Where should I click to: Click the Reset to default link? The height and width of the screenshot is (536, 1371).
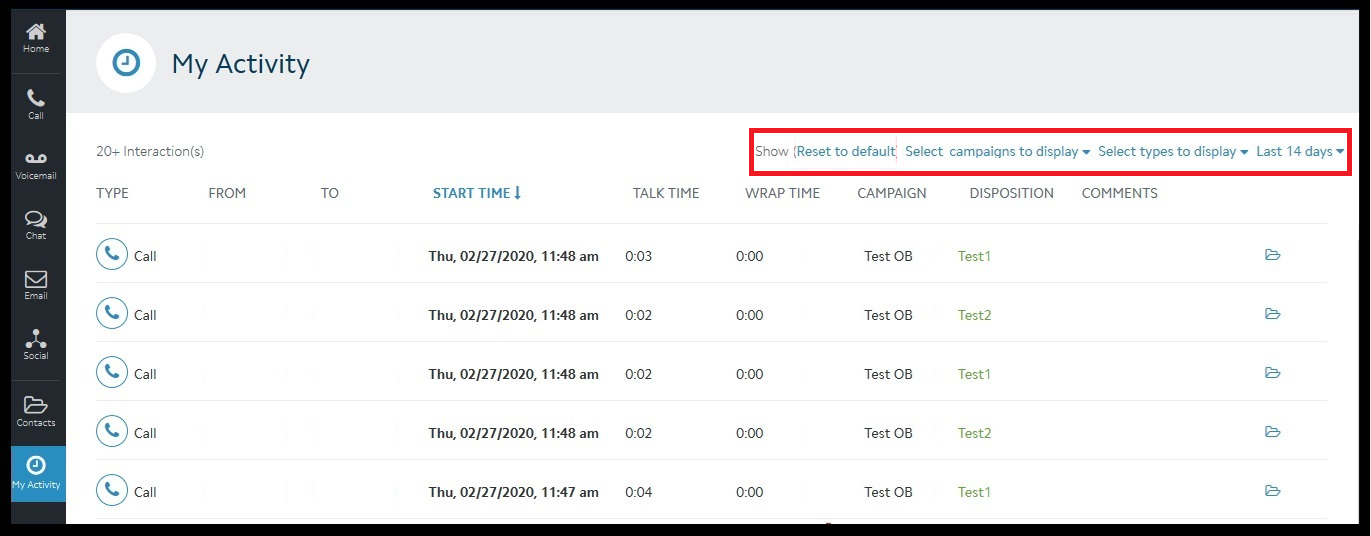pos(846,152)
